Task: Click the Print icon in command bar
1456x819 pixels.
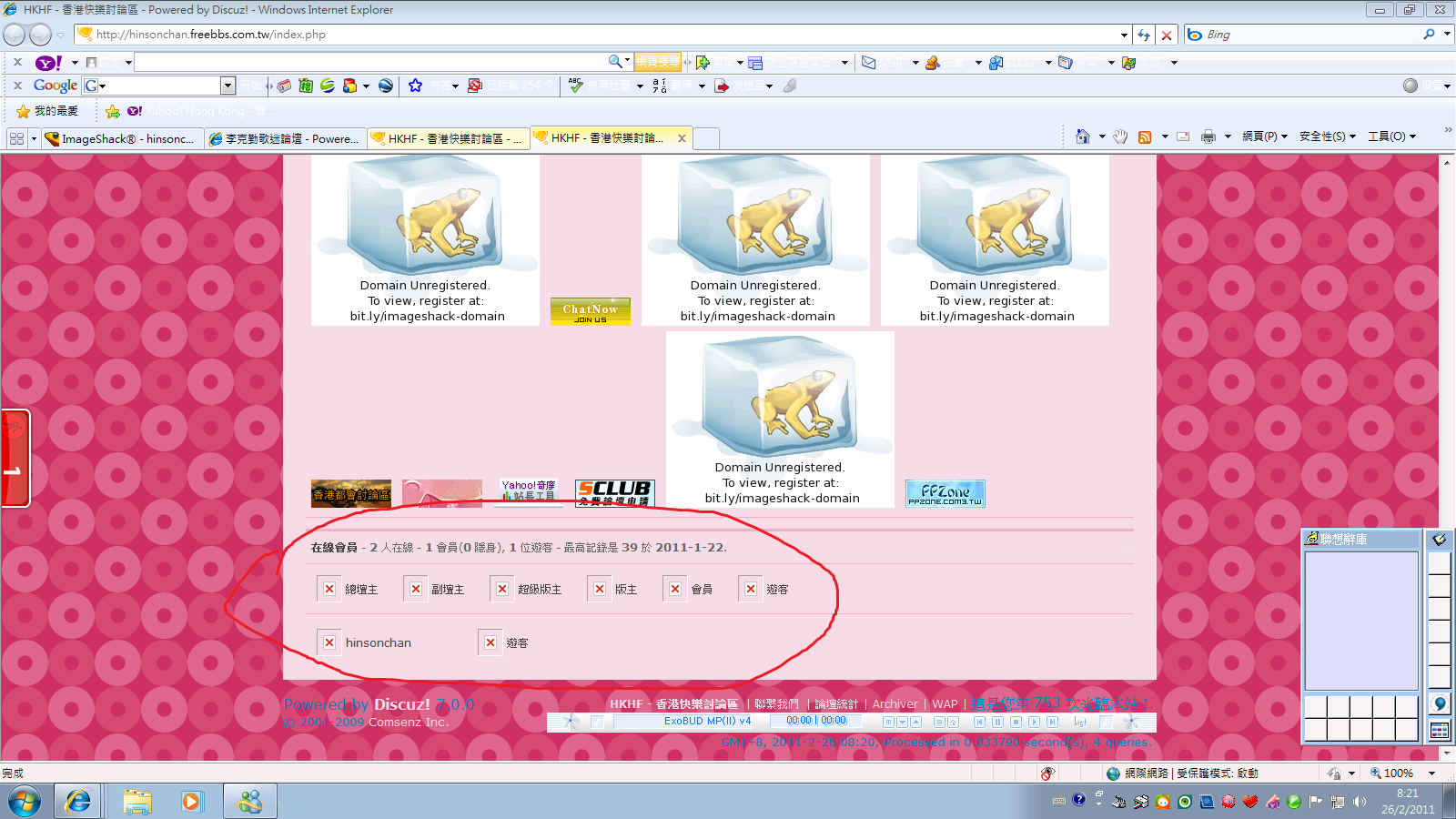Action: [x=1208, y=136]
